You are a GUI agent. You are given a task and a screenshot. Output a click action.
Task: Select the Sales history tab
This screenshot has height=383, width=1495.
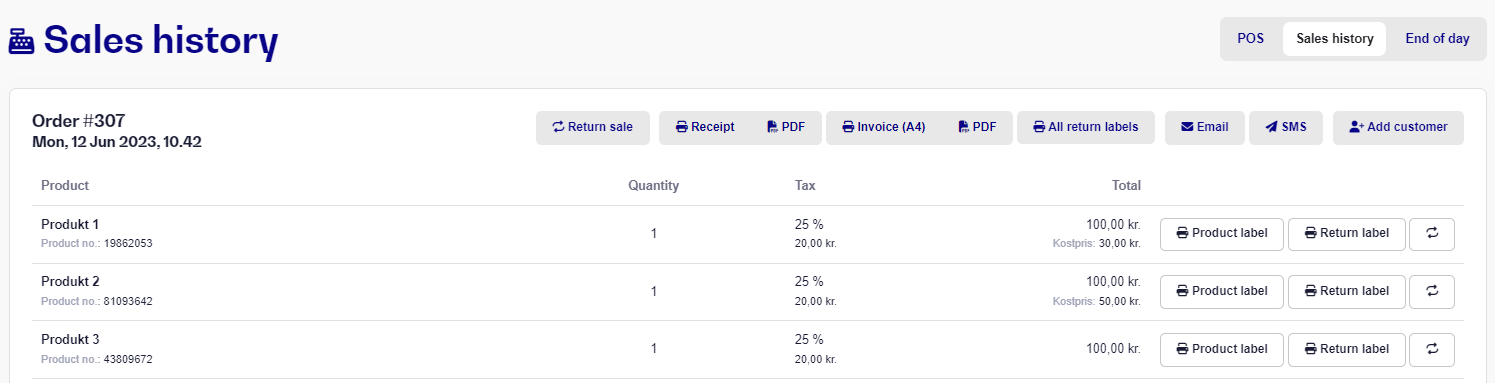(1334, 39)
